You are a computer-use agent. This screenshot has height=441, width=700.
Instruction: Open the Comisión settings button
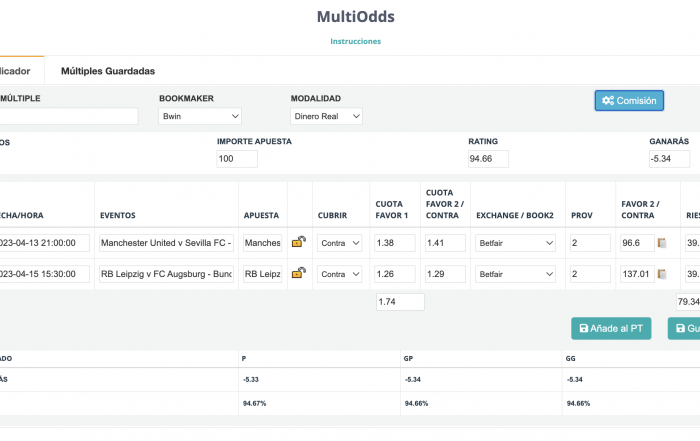629,100
